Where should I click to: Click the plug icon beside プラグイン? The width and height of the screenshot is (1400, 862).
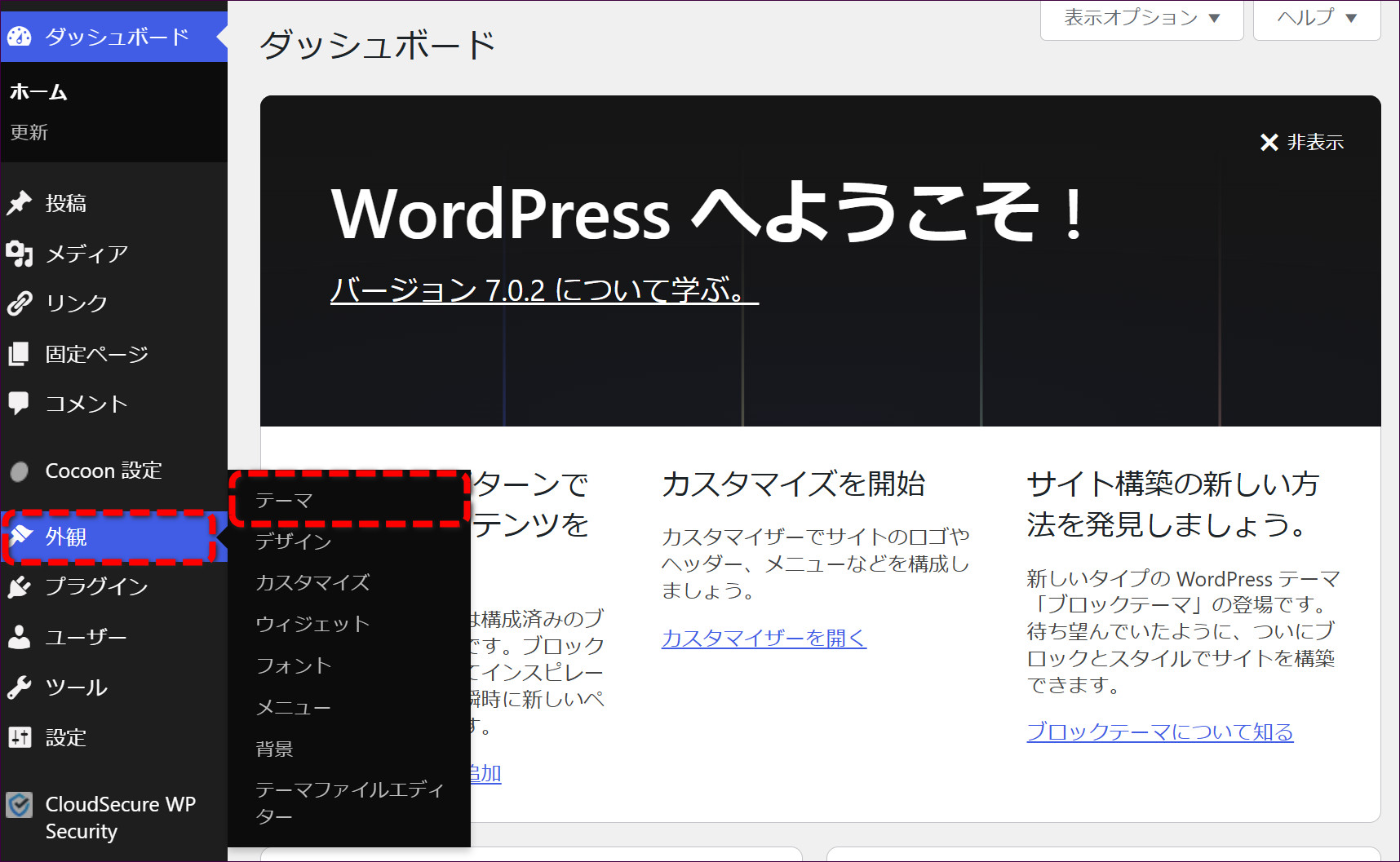(19, 586)
